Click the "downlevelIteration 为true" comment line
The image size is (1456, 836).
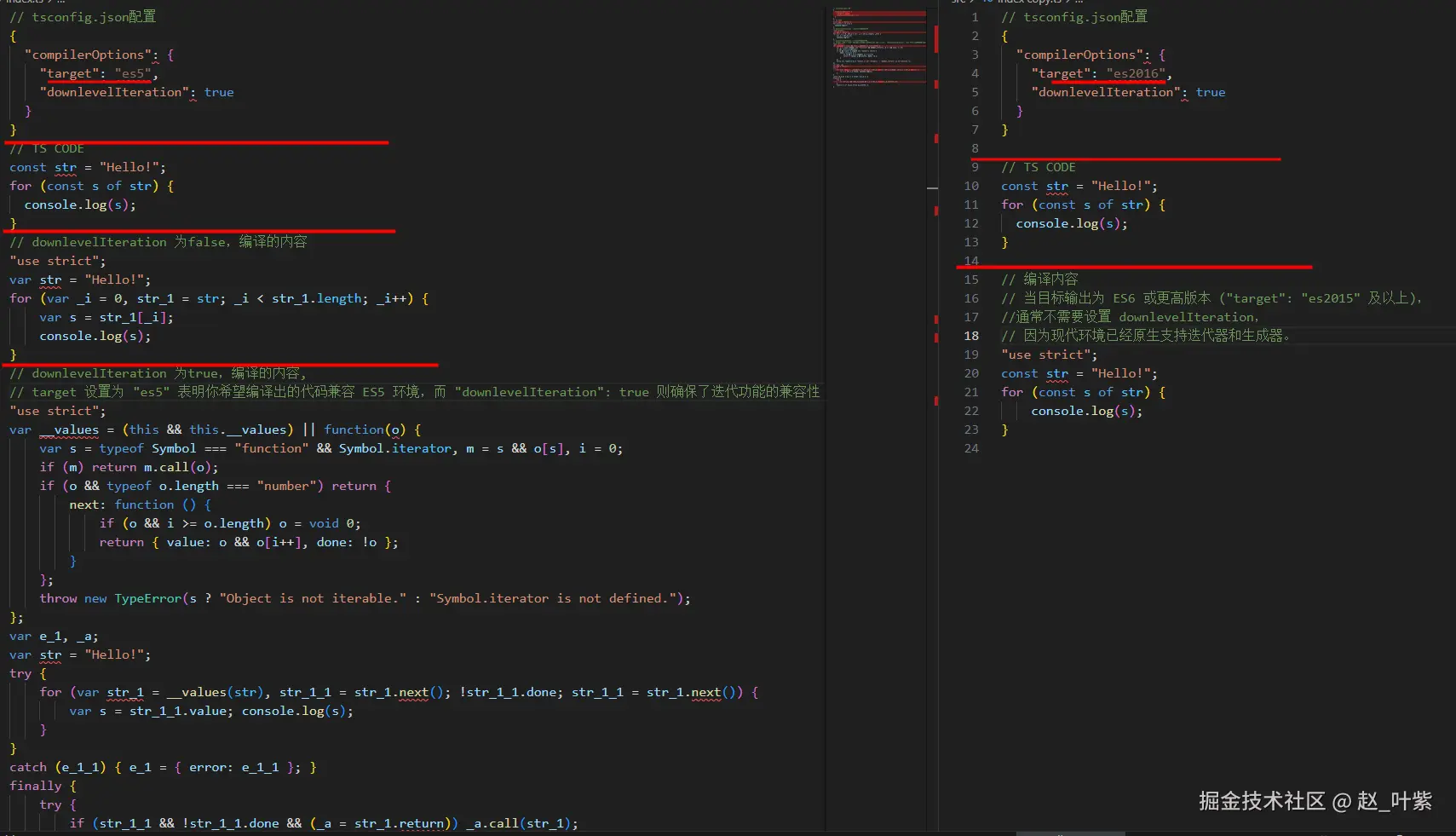(158, 373)
